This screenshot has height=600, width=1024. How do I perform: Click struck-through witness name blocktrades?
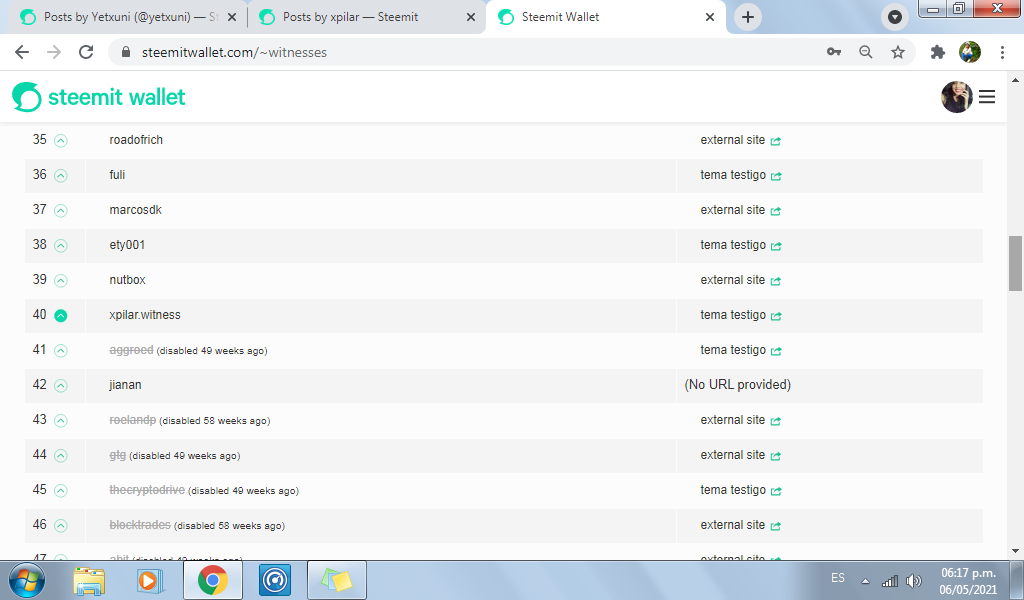click(x=140, y=525)
